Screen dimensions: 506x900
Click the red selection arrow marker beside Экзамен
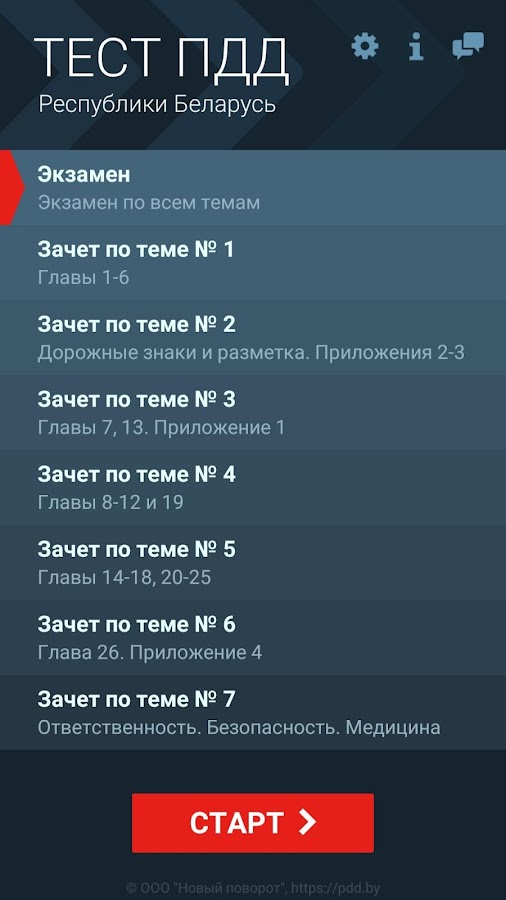tap(11, 188)
